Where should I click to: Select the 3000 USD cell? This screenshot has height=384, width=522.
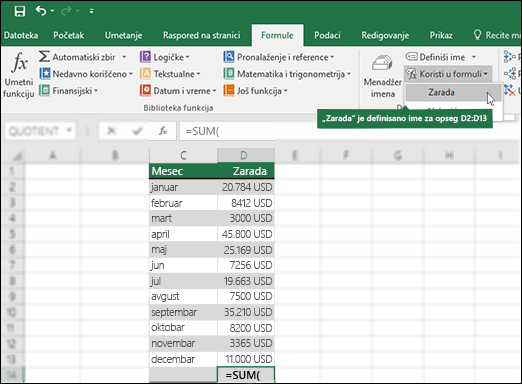(x=246, y=218)
